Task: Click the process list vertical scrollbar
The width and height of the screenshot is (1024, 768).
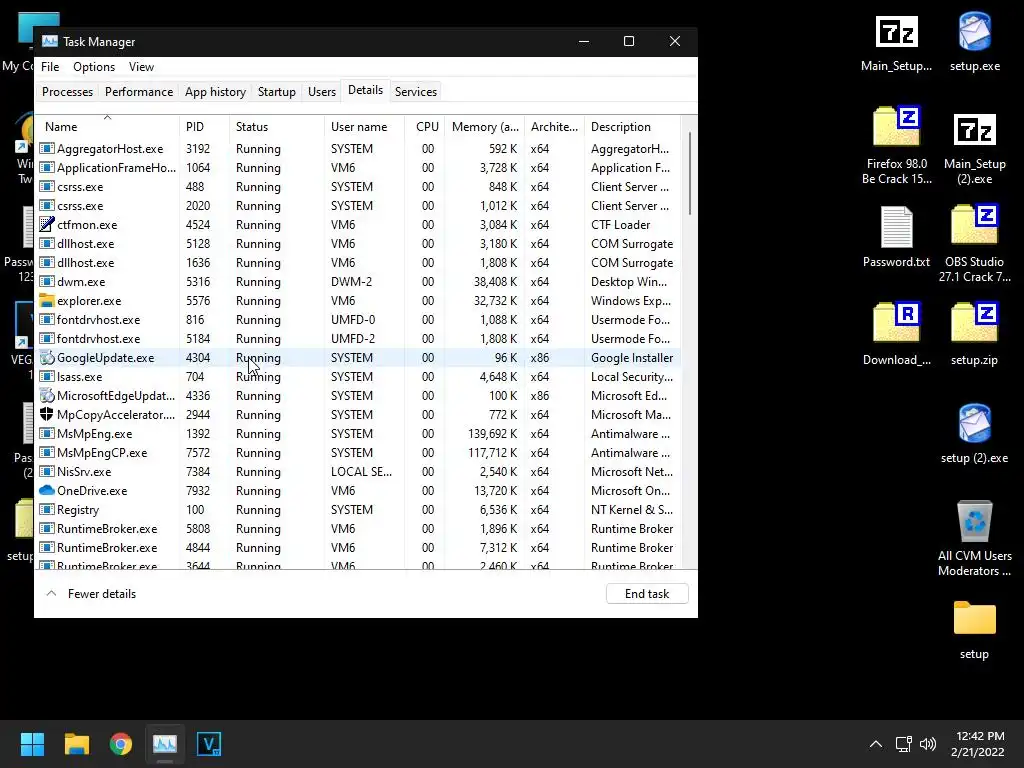Action: (x=690, y=174)
